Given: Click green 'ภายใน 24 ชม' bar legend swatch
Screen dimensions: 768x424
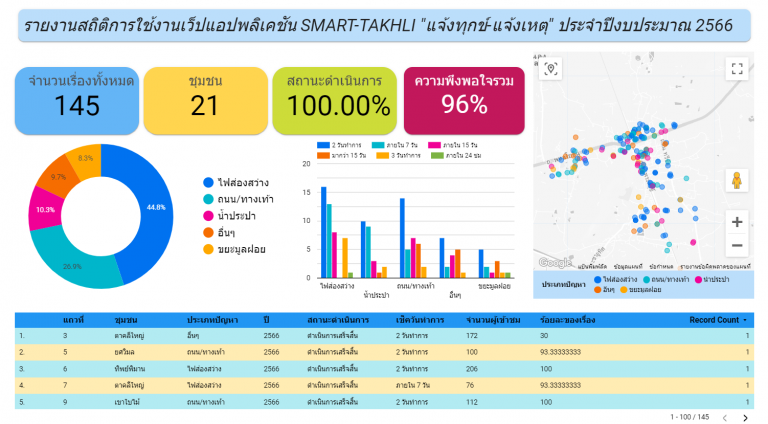Looking at the screenshot, I should [437, 155].
